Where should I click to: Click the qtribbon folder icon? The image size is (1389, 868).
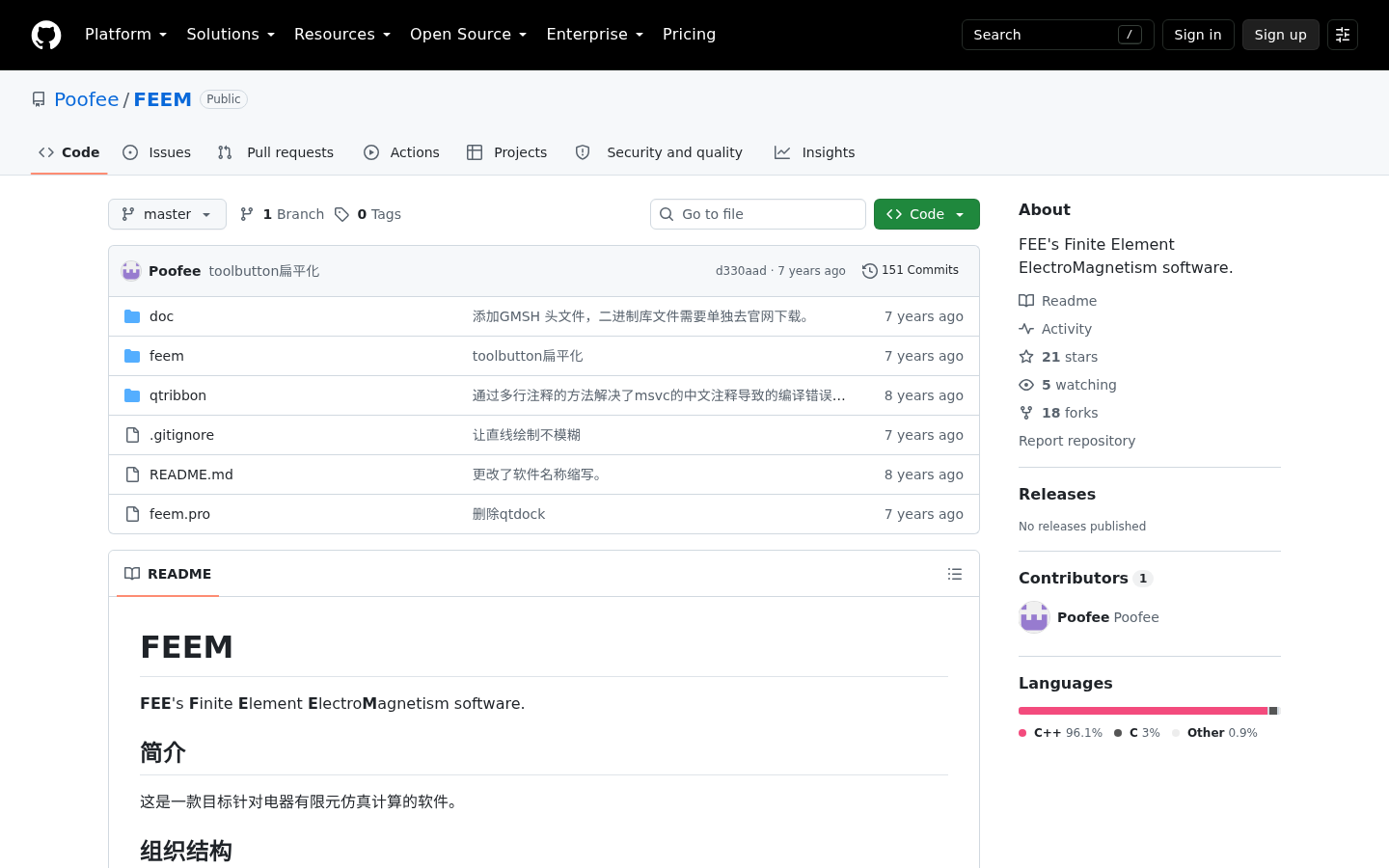(x=132, y=395)
